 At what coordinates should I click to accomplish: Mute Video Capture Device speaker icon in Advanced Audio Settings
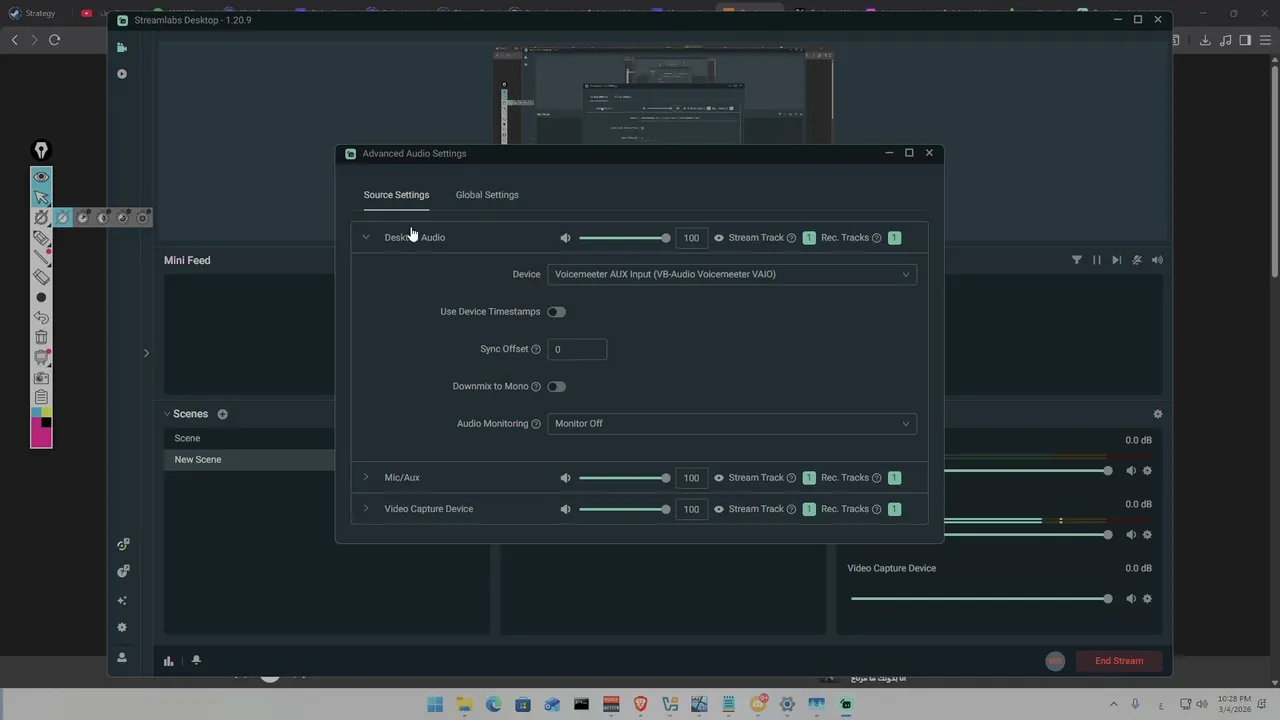coord(565,509)
